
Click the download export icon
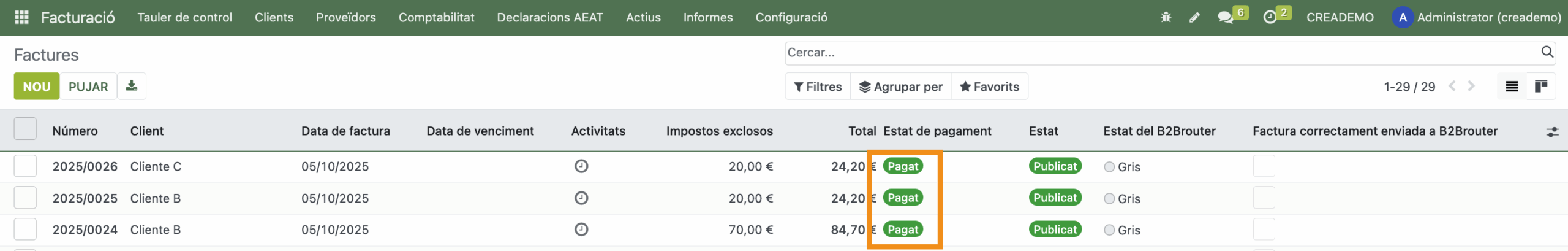click(132, 87)
